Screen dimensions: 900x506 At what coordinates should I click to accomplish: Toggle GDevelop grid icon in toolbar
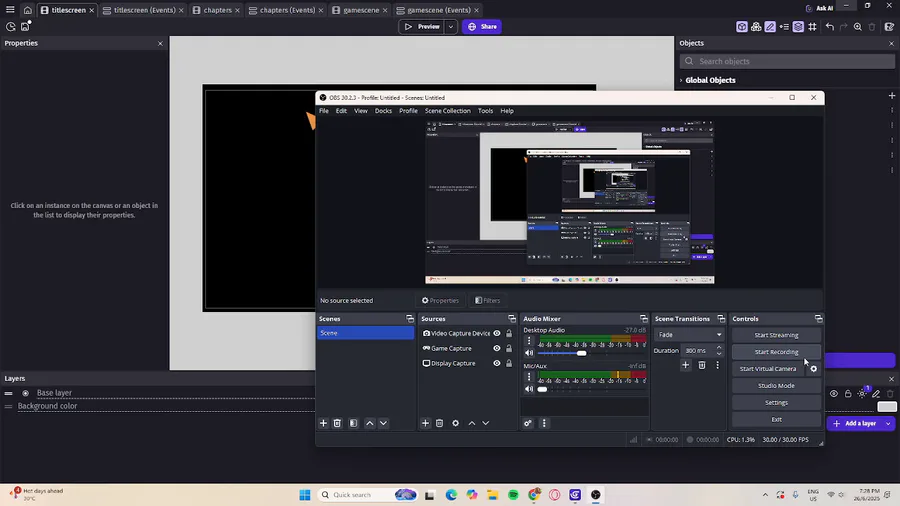coord(812,26)
